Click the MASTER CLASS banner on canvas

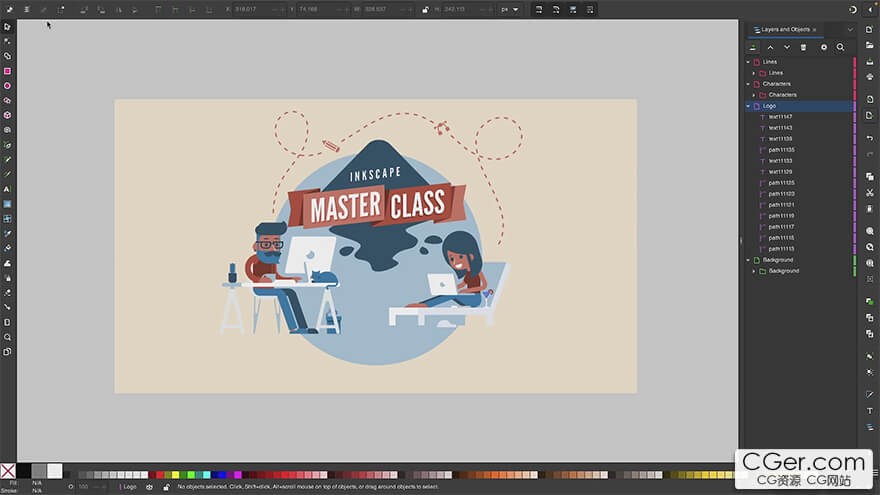click(x=377, y=205)
